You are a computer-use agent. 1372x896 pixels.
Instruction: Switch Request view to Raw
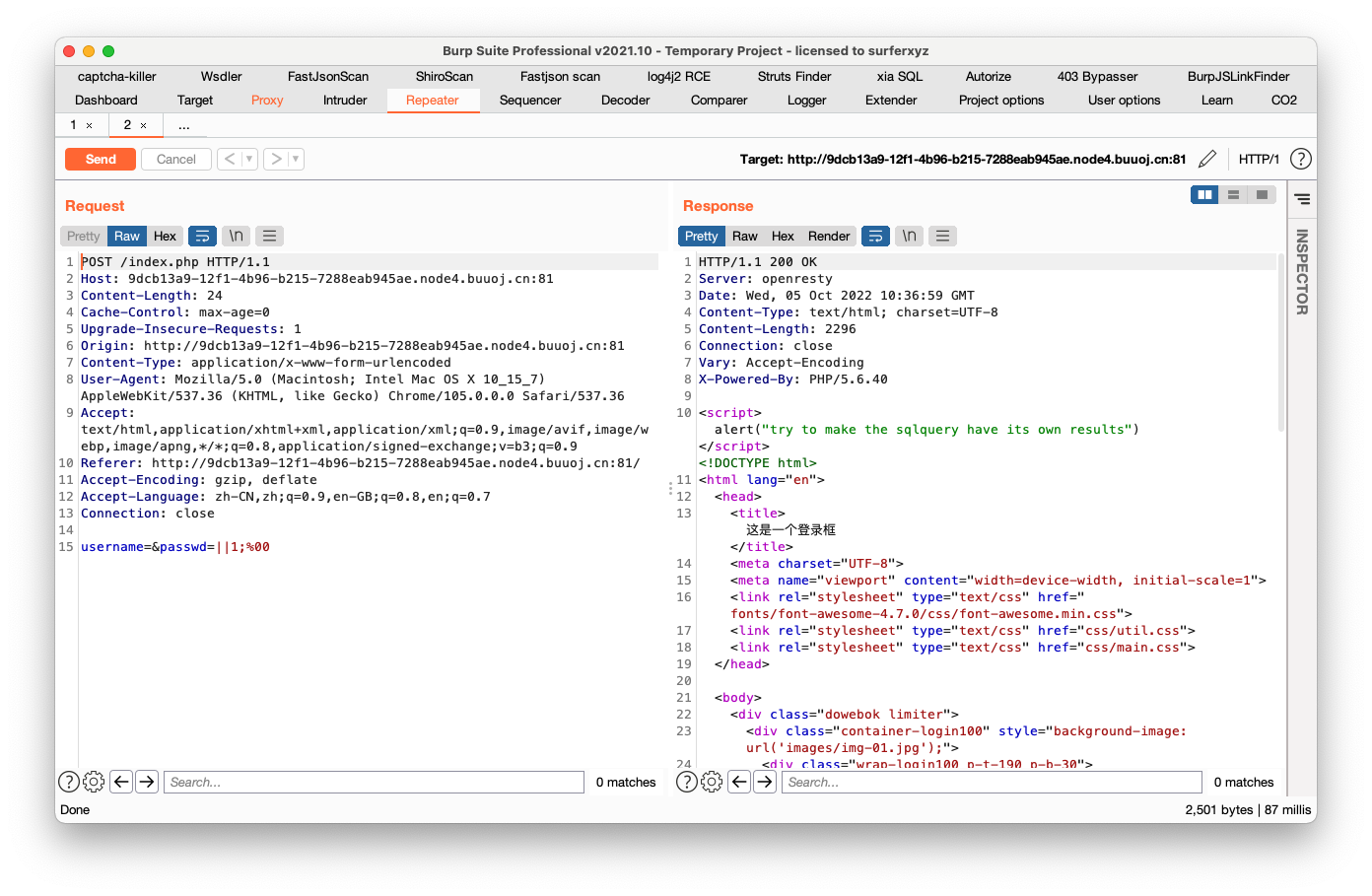(127, 237)
